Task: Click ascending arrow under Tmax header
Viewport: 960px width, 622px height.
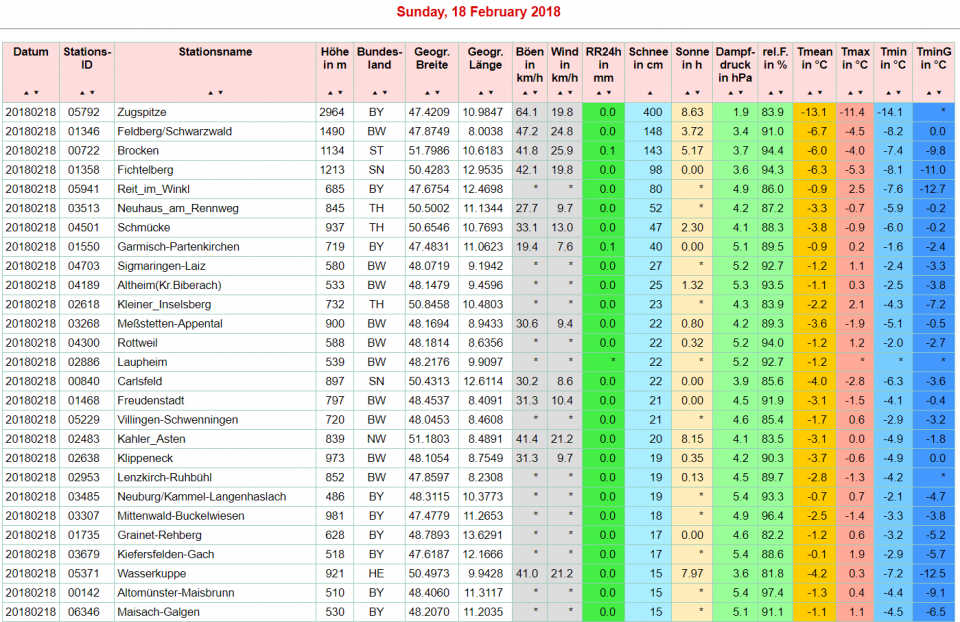Action: pyautogui.click(x=850, y=92)
